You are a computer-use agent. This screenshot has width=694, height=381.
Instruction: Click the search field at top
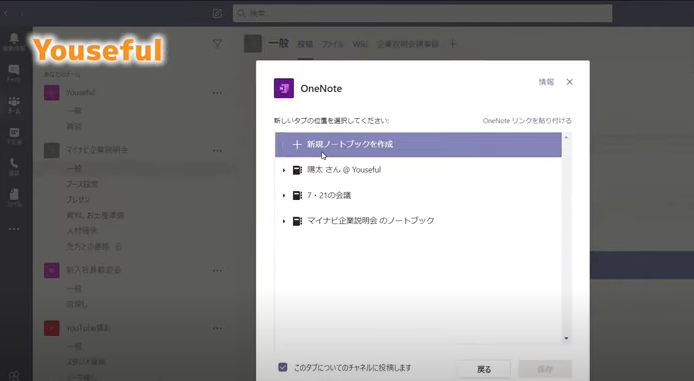point(422,13)
